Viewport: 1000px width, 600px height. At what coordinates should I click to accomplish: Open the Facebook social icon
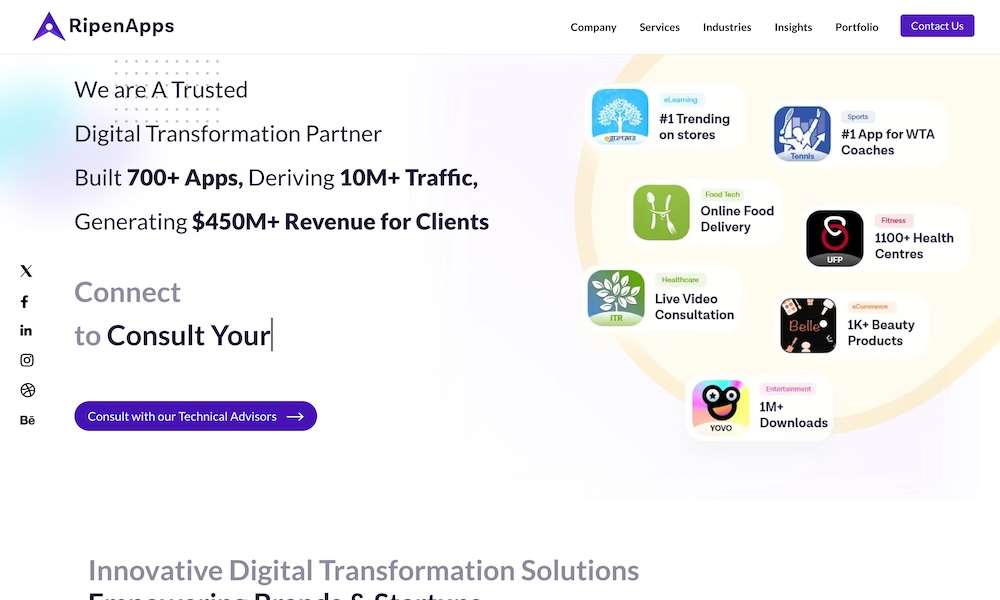pyautogui.click(x=25, y=301)
